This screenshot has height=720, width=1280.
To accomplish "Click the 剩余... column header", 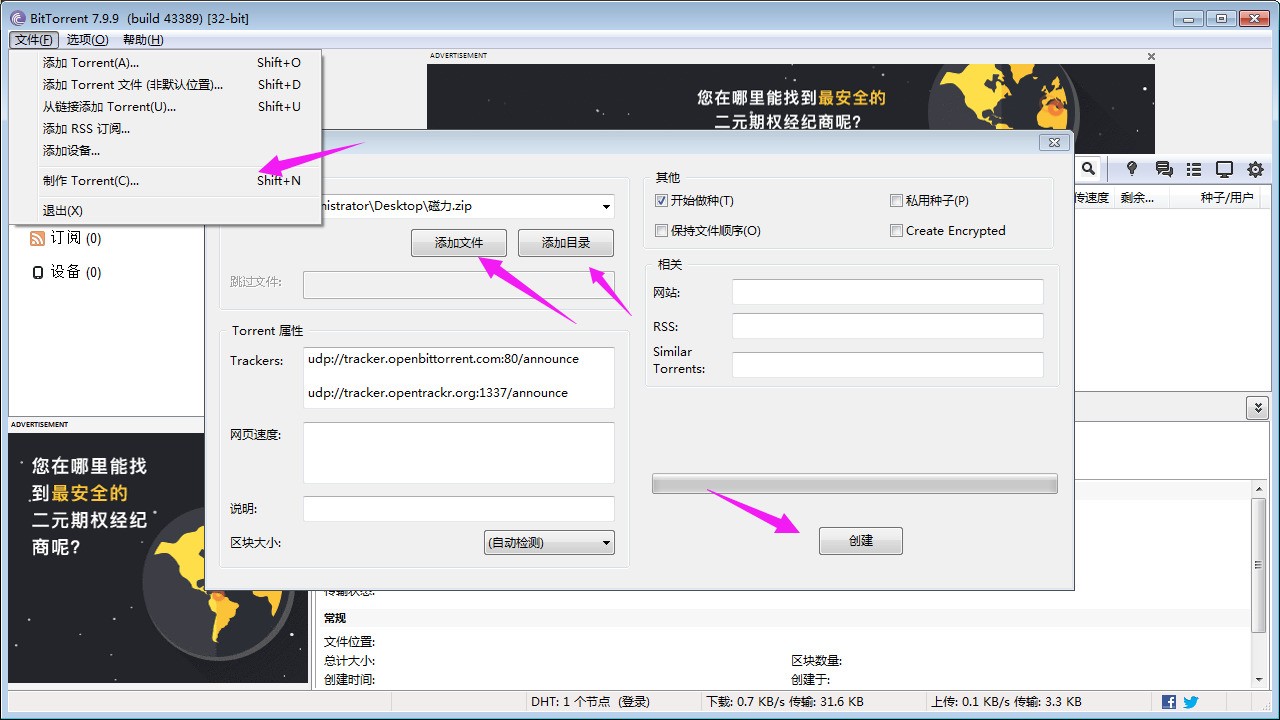I will [x=1137, y=198].
